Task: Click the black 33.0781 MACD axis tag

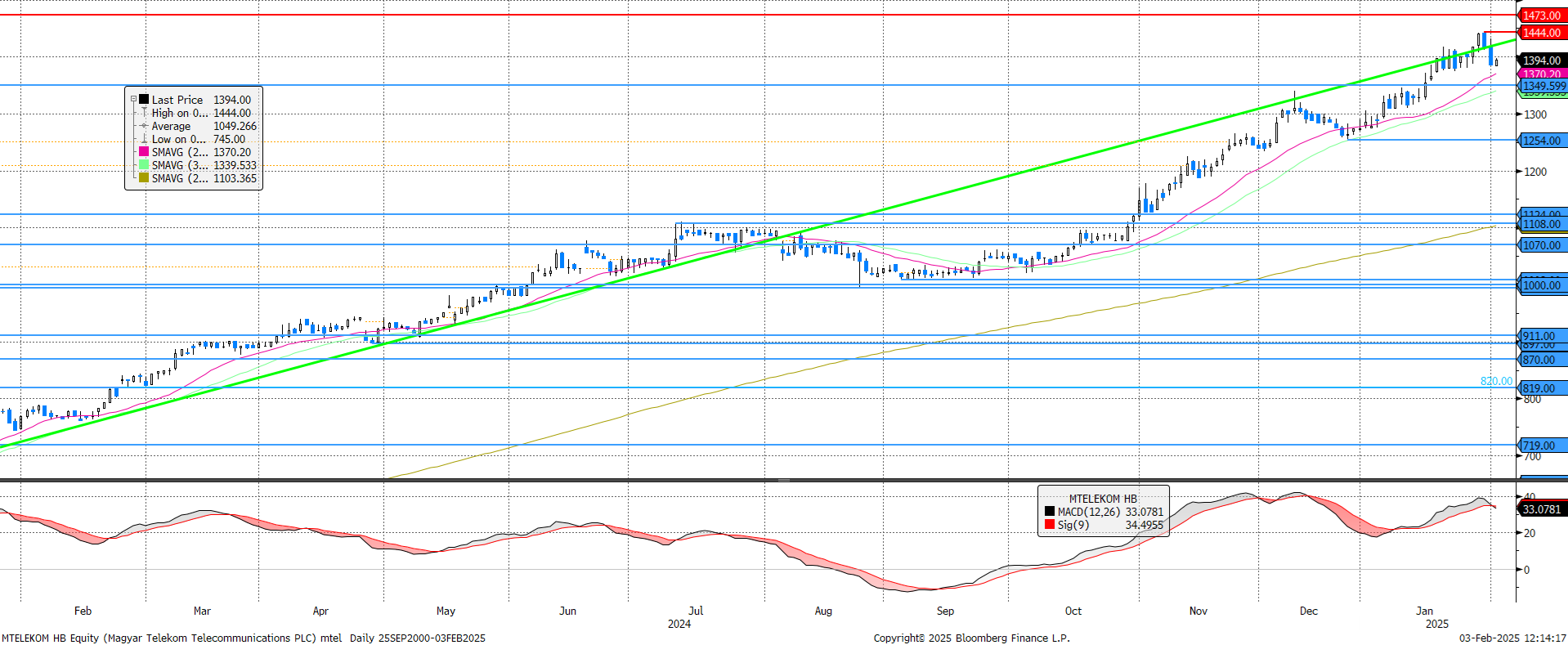Action: [x=1541, y=509]
